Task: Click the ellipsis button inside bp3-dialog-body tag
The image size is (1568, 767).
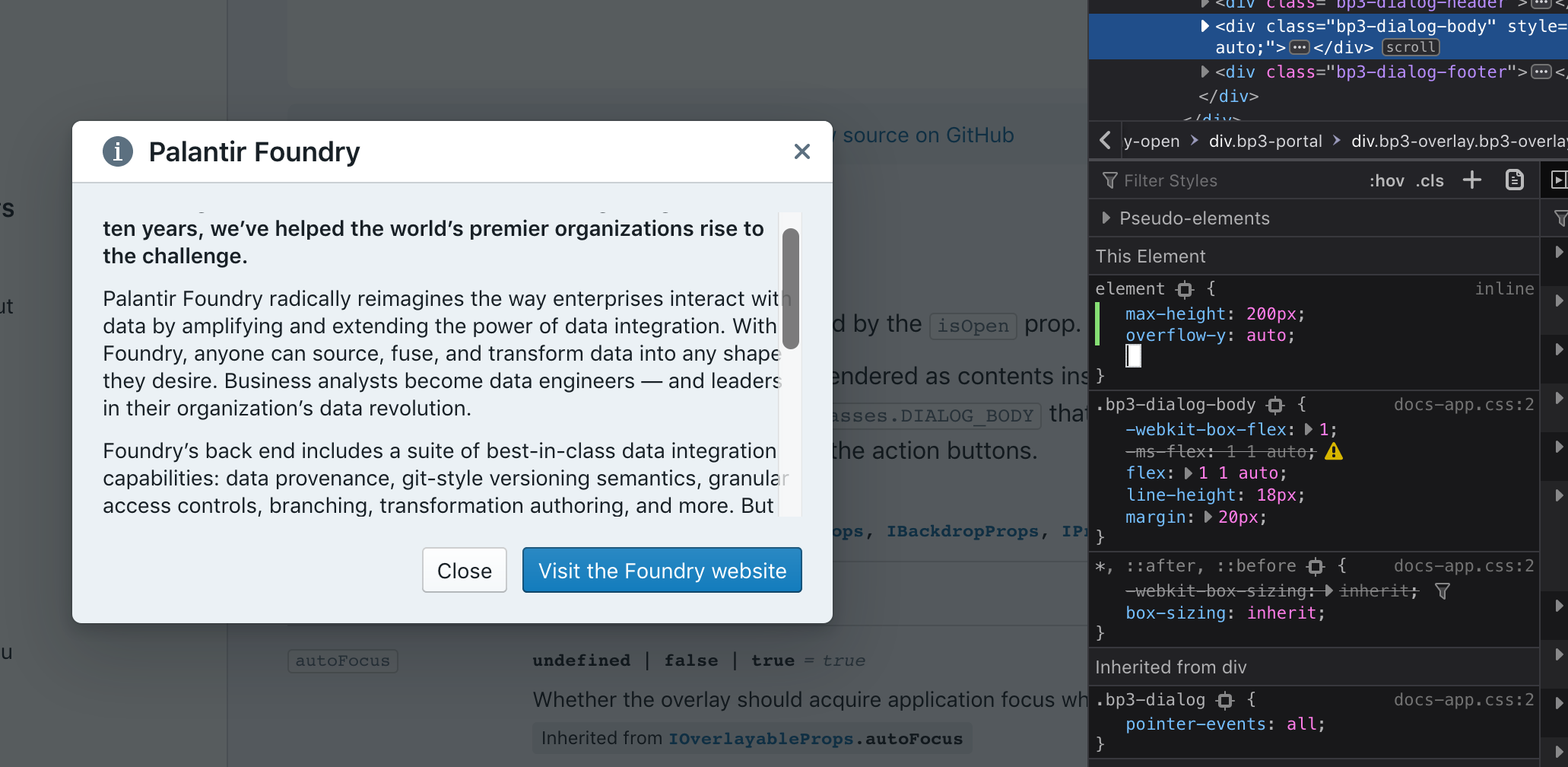Action: point(1300,46)
